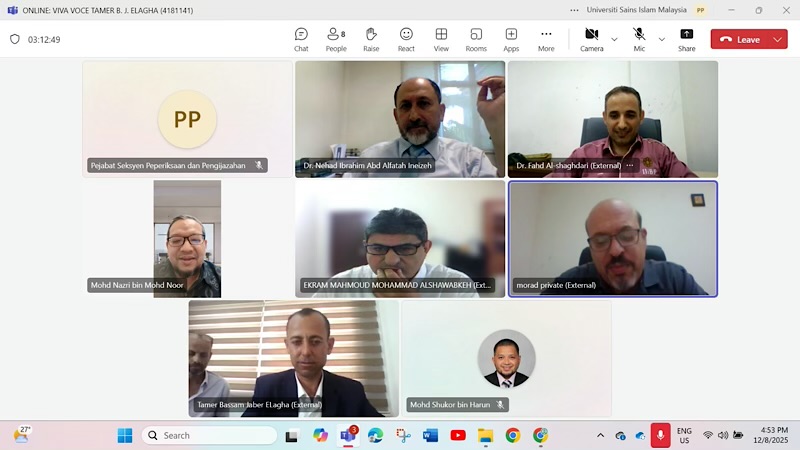This screenshot has width=800, height=450.
Task: Click the shield security icon beside timer
Action: 14,39
